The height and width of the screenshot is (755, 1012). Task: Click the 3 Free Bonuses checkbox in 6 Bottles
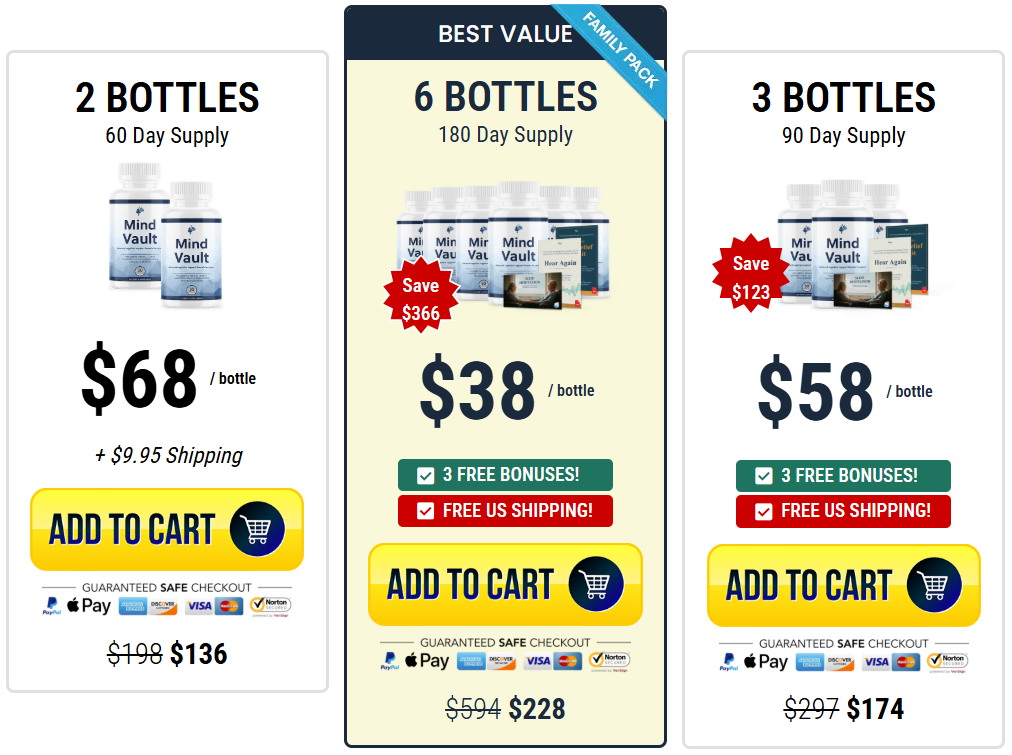426,475
